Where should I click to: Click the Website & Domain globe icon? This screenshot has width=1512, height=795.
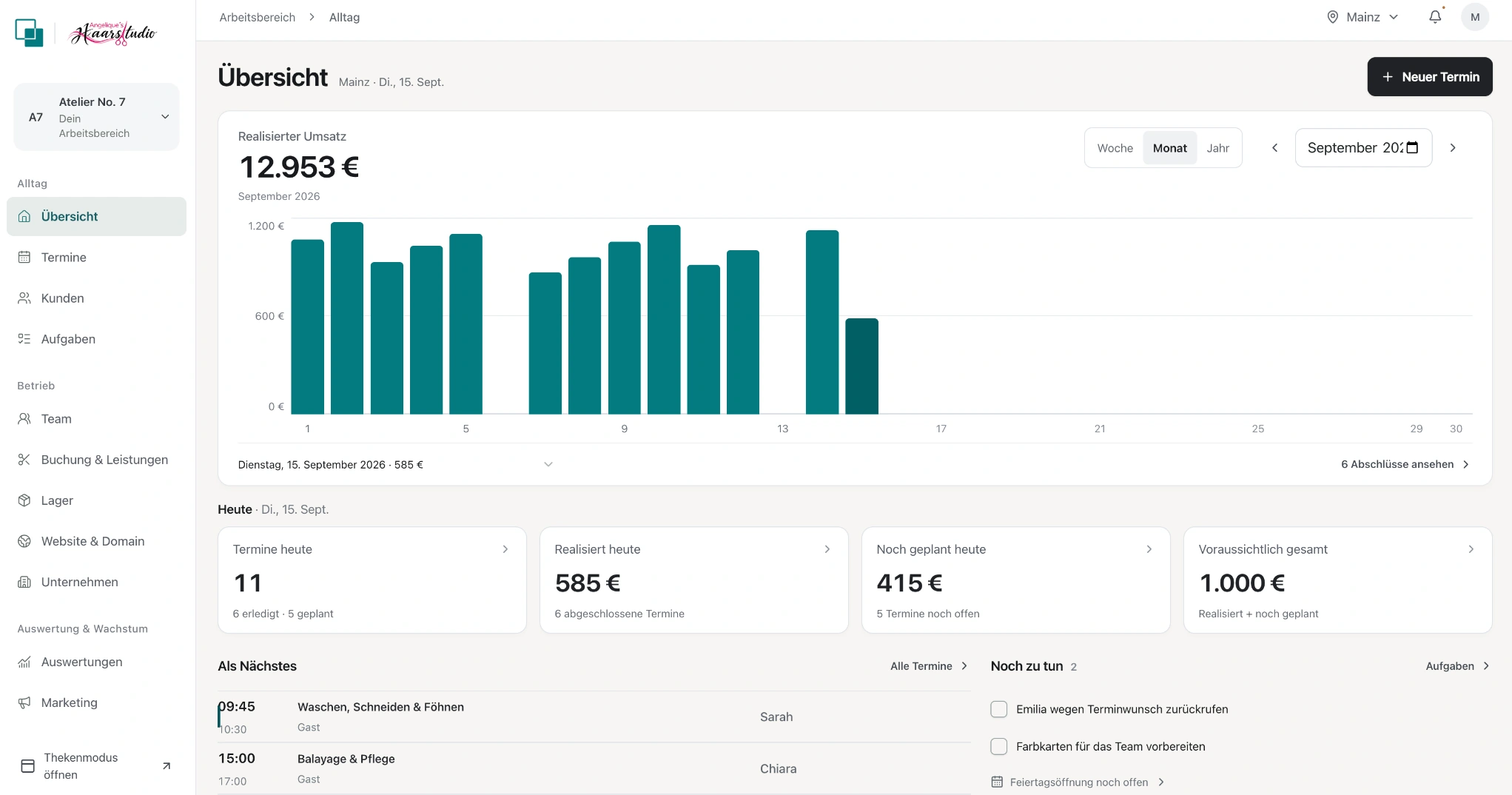coord(24,540)
